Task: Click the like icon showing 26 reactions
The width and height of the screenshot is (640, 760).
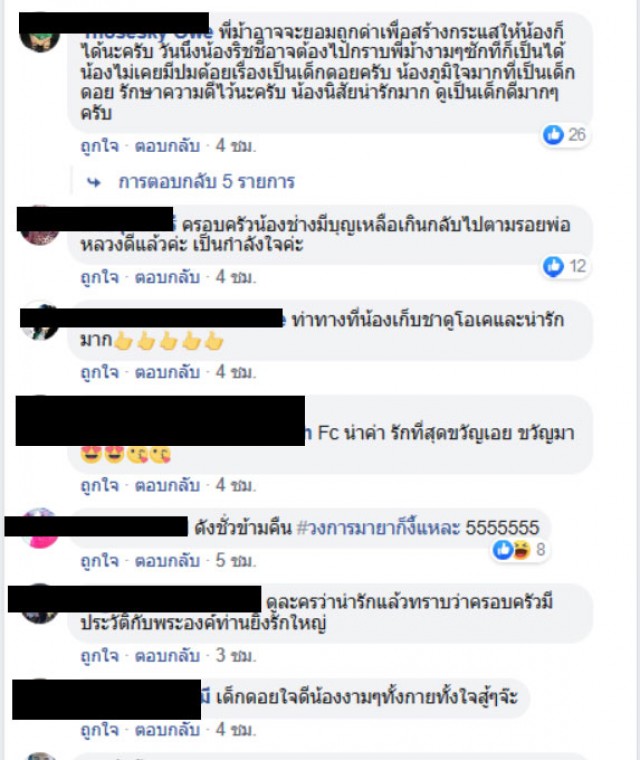Action: coord(553,134)
